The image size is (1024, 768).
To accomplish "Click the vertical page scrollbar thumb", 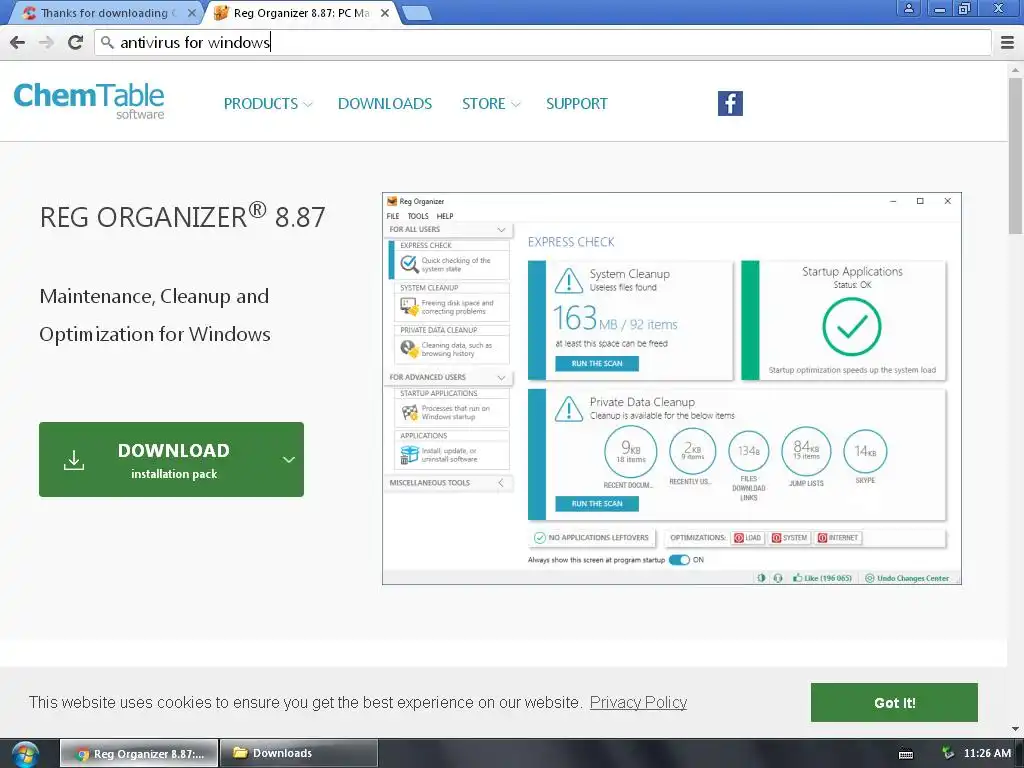I will point(1016,155).
